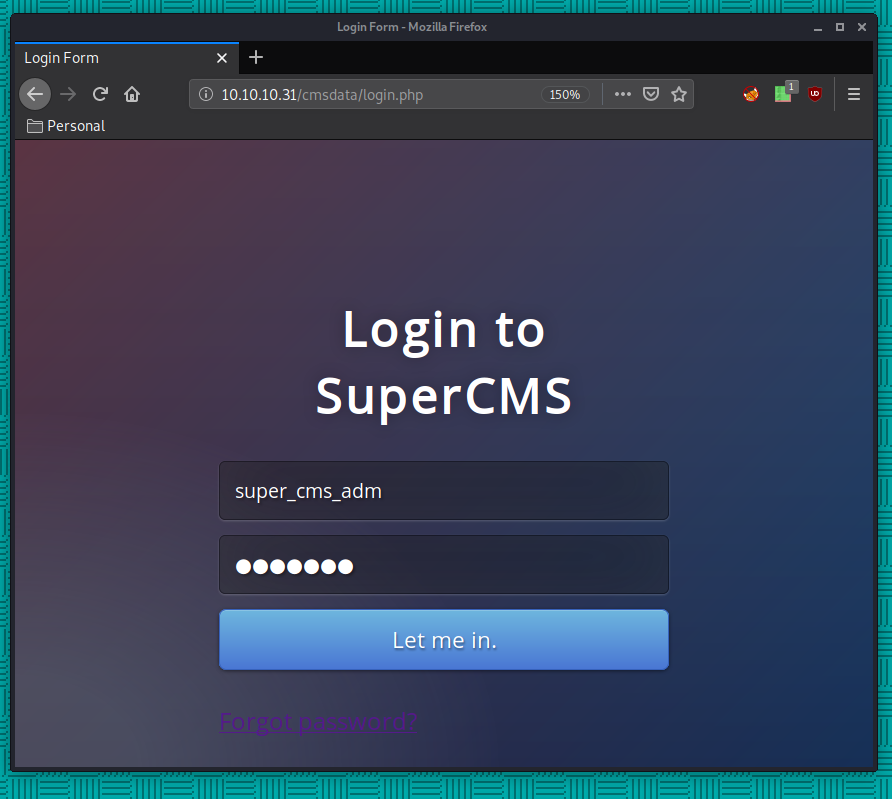Close the Firefox window

[862, 27]
